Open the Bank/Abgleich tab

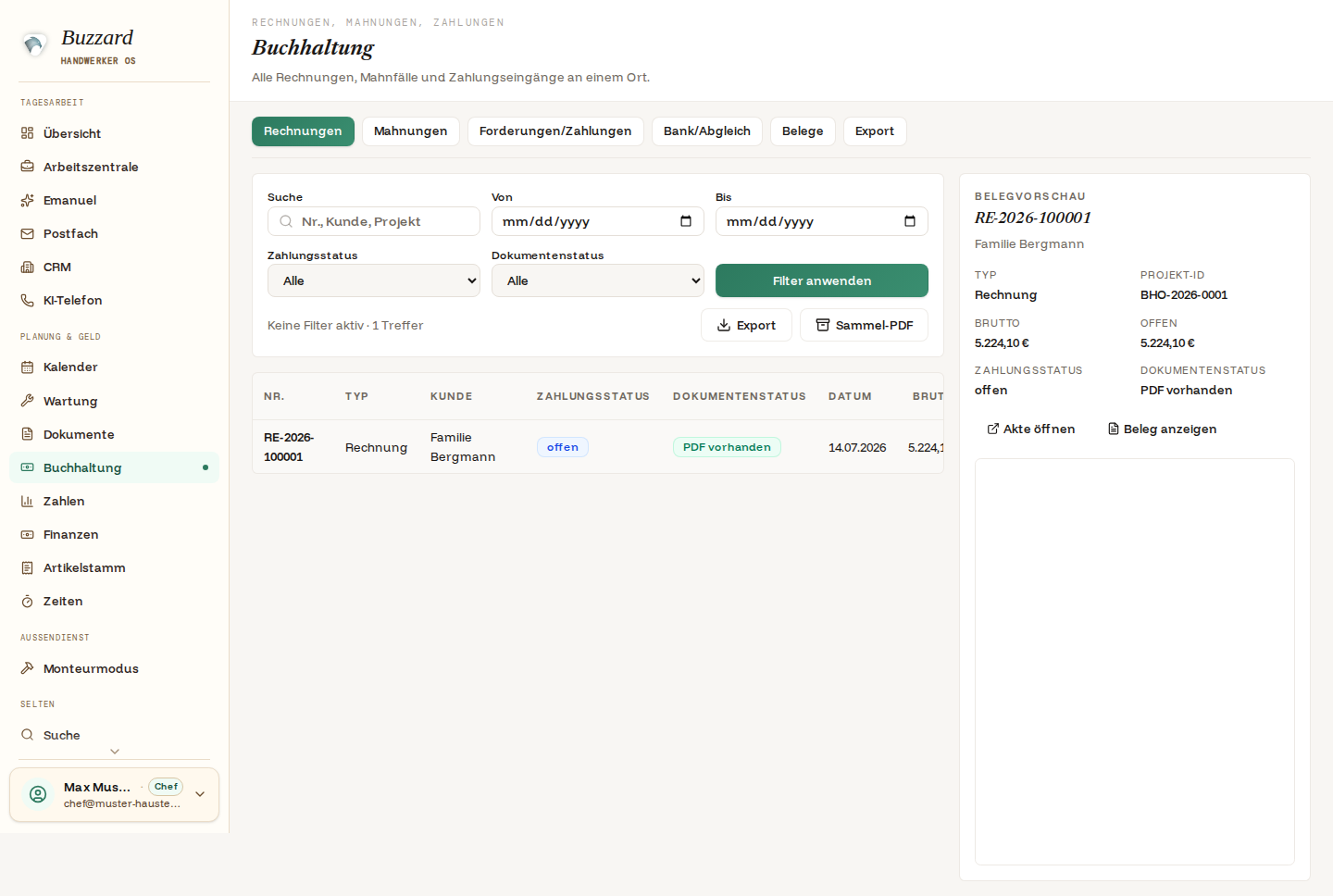707,131
